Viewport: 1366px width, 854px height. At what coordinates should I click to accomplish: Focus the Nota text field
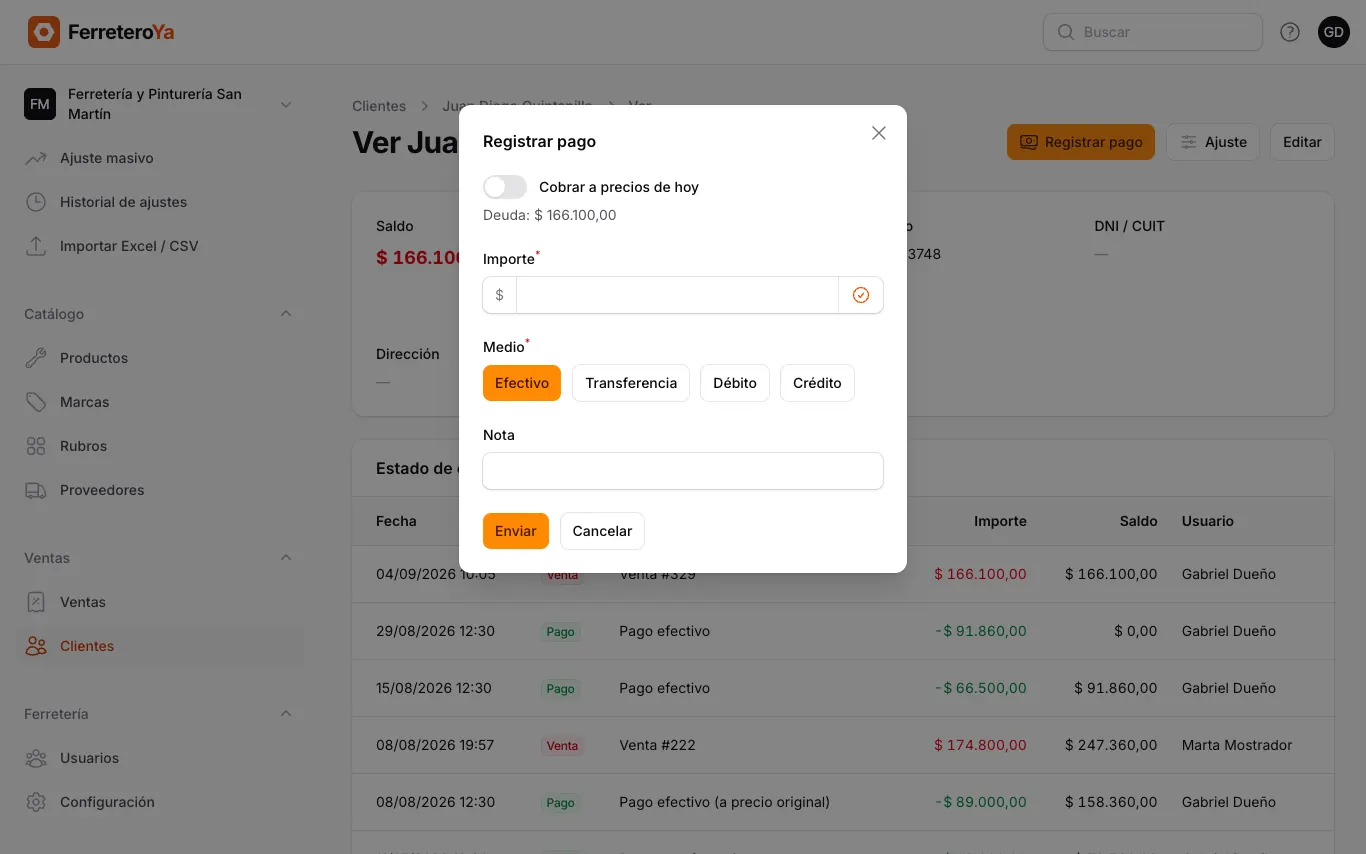[683, 471]
